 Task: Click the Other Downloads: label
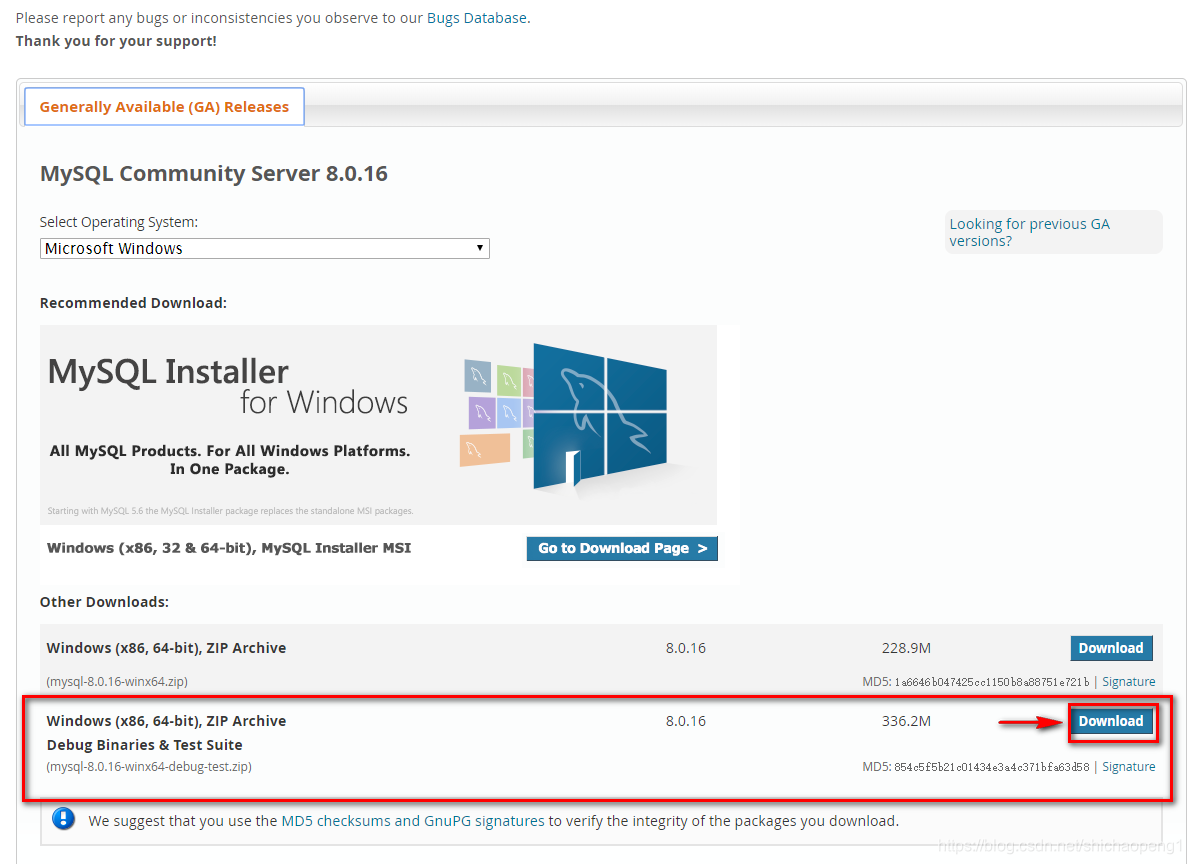click(104, 602)
